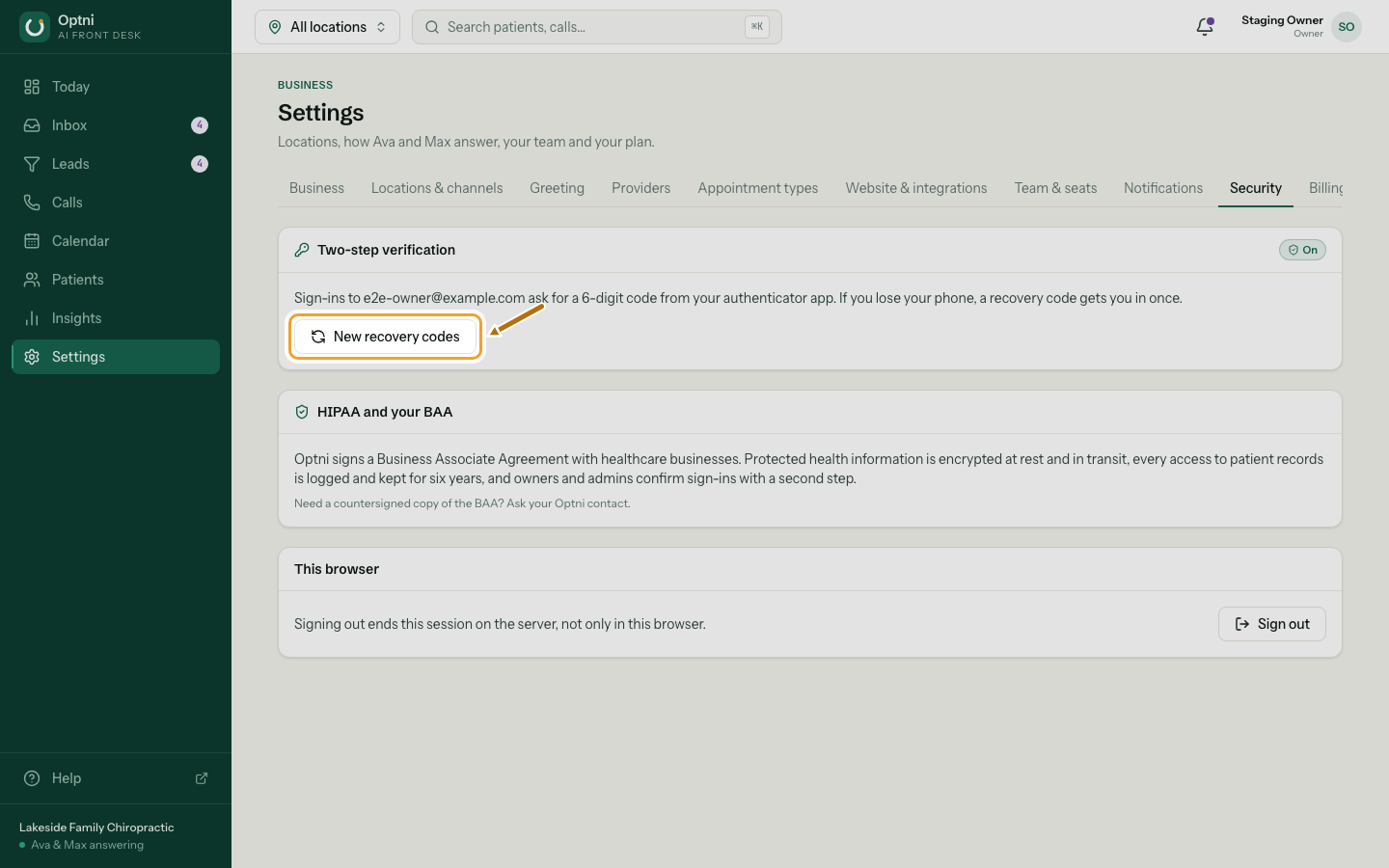Click the Sign out button

click(x=1271, y=624)
